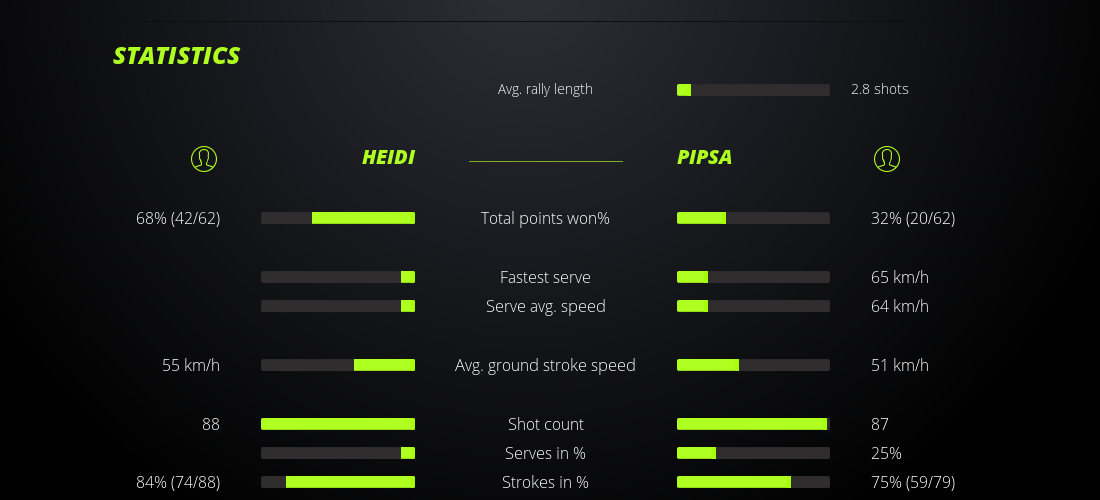Screen dimensions: 1100x500
Task: Click Pipsa's Fastest serve bar
Action: pyautogui.click(x=753, y=277)
